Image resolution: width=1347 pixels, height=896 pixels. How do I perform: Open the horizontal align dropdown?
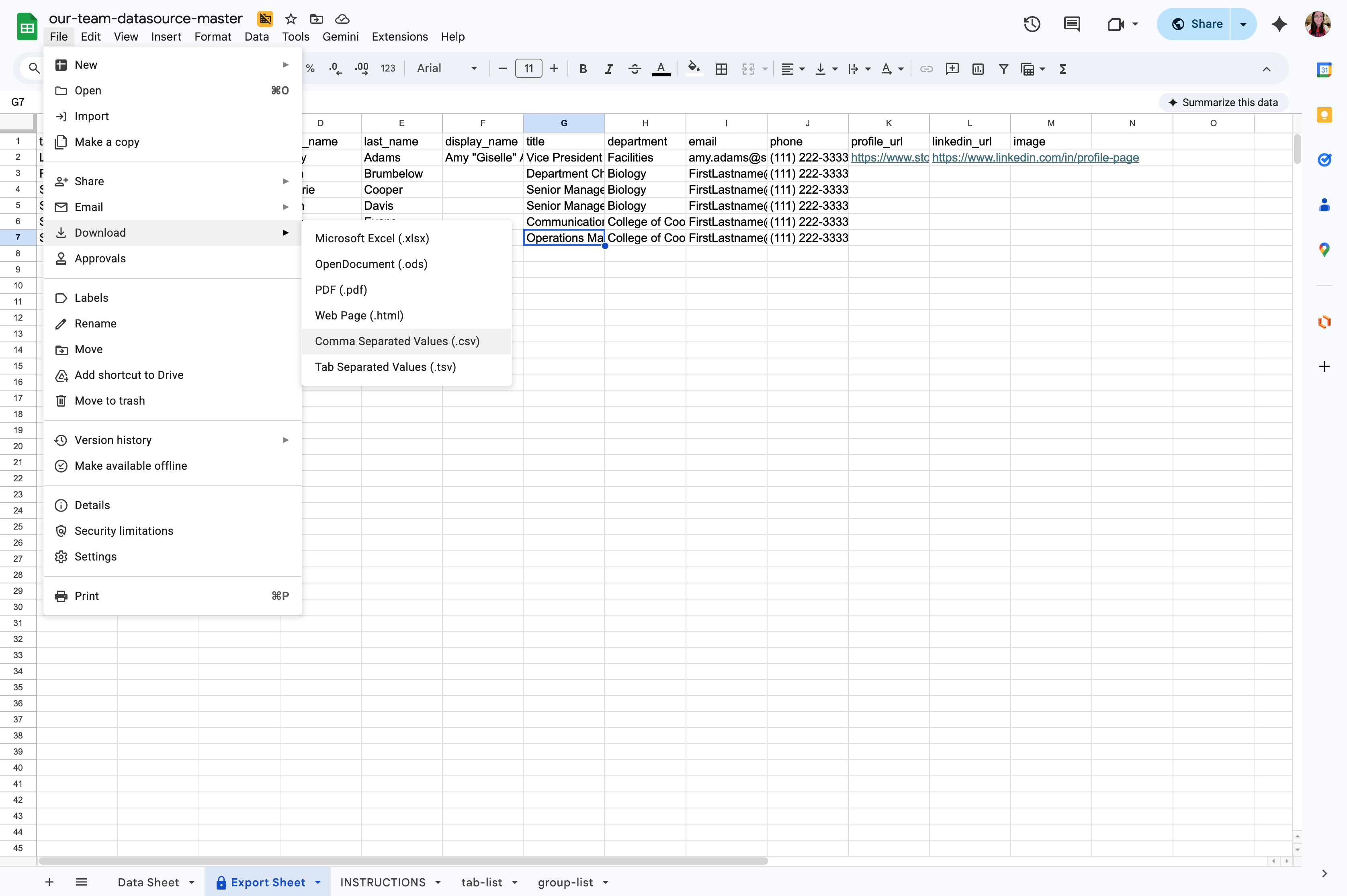[793, 69]
